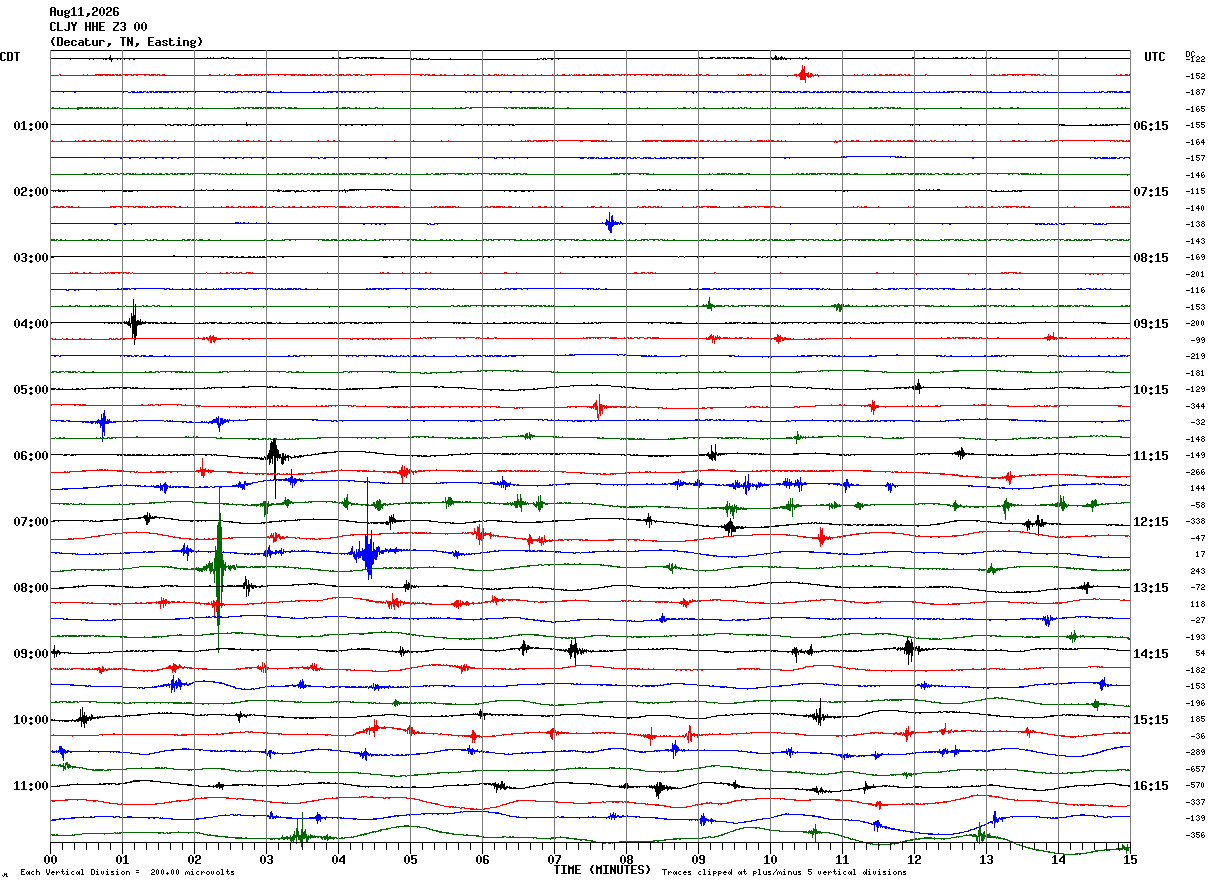
Task: Click the location label (Decatur, TN, Easting)
Action: (126, 42)
